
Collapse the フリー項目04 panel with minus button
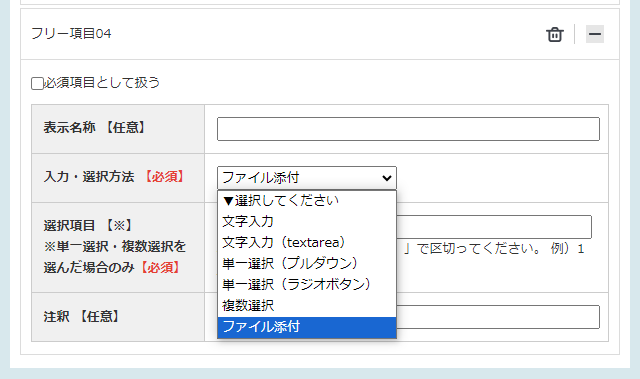595,34
